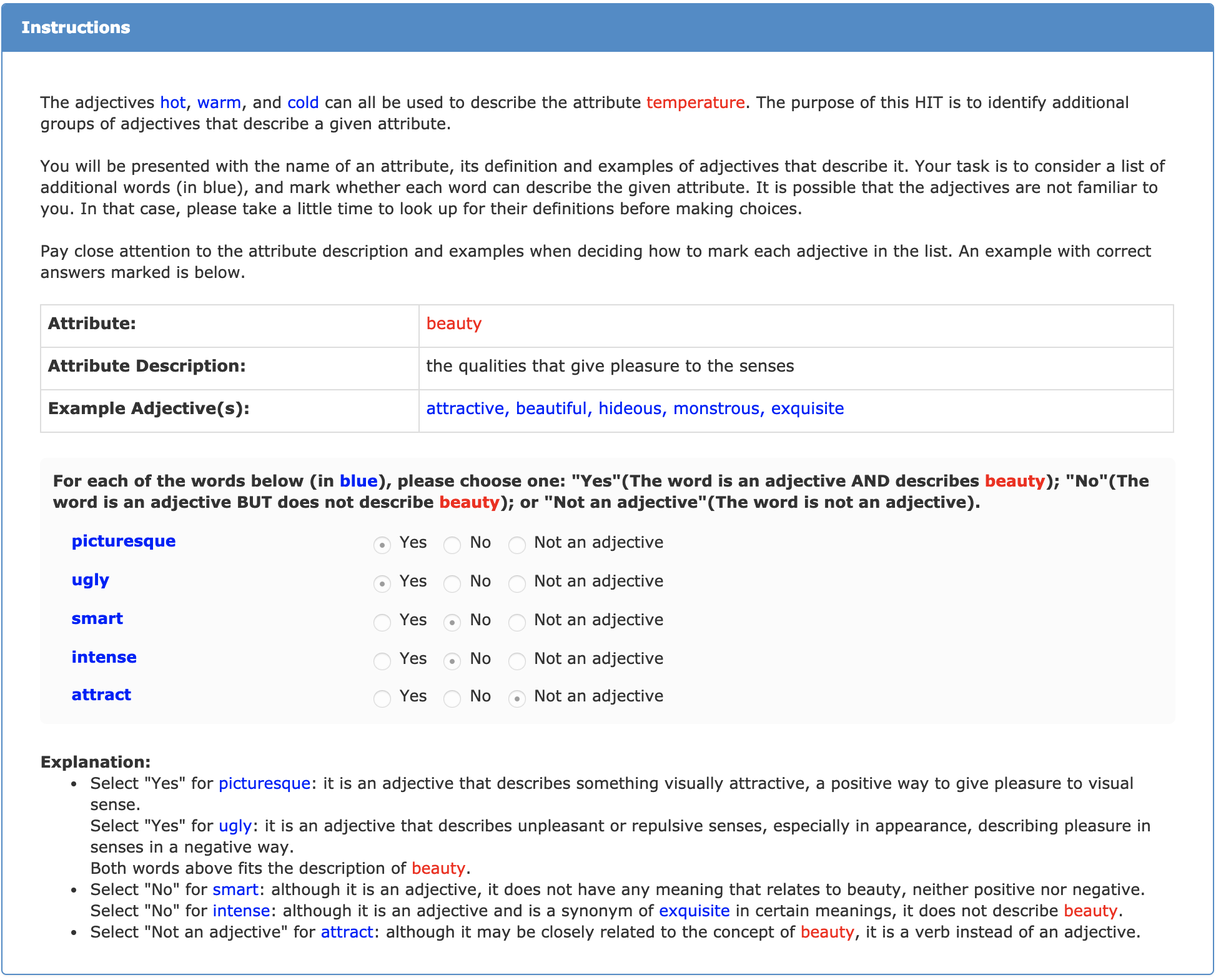Image resolution: width=1216 pixels, height=980 pixels.
Task: Click the blue word picturesque in list
Action: click(124, 541)
